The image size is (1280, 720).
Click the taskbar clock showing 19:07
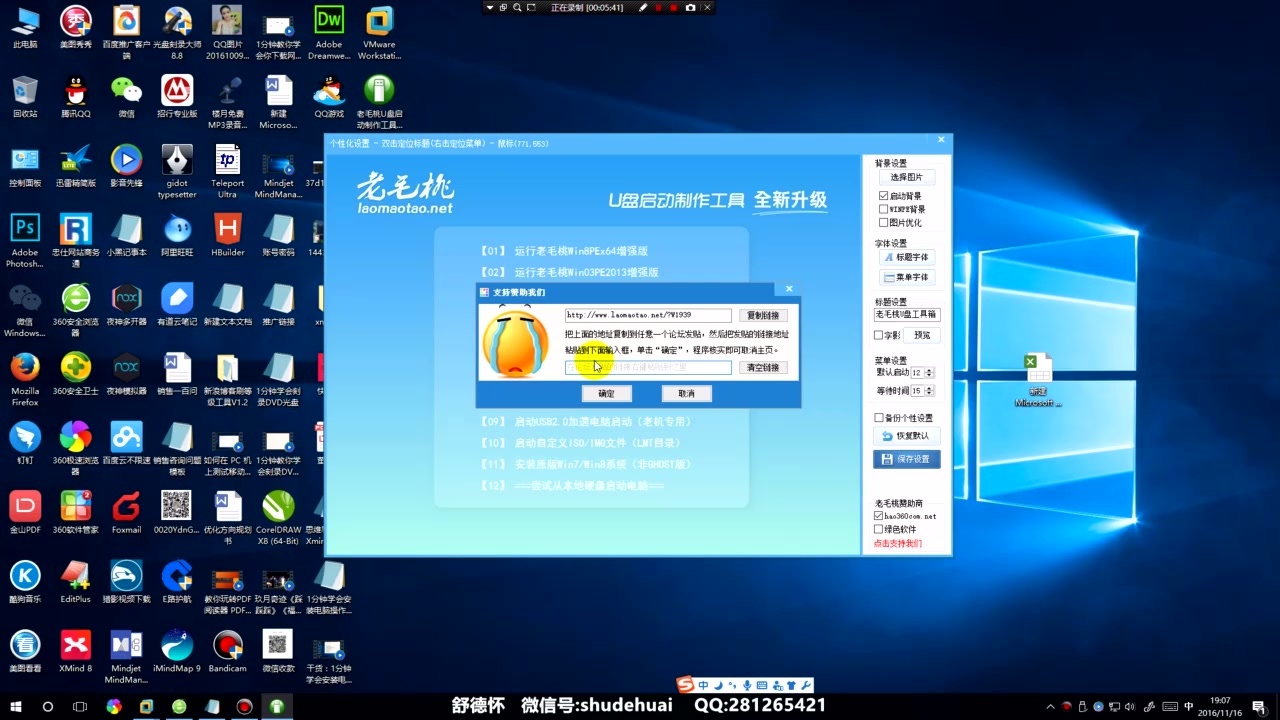click(1220, 706)
